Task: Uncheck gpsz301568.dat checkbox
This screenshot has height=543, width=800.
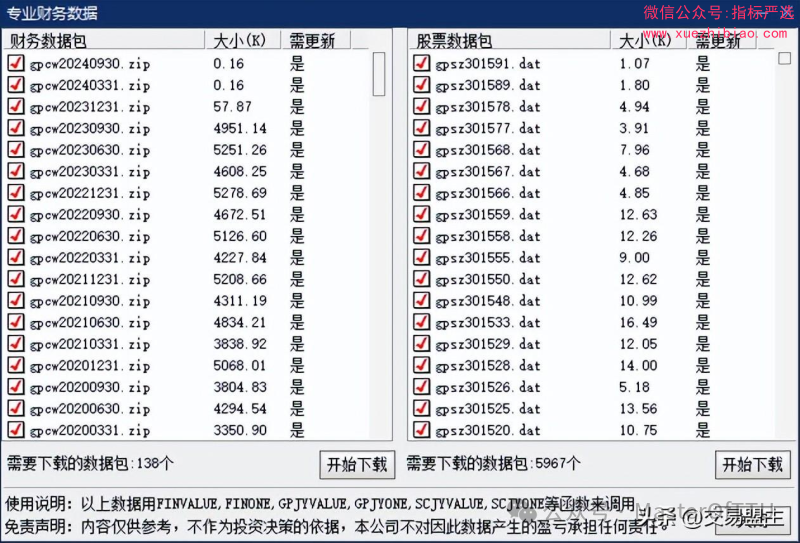Action: click(x=421, y=149)
